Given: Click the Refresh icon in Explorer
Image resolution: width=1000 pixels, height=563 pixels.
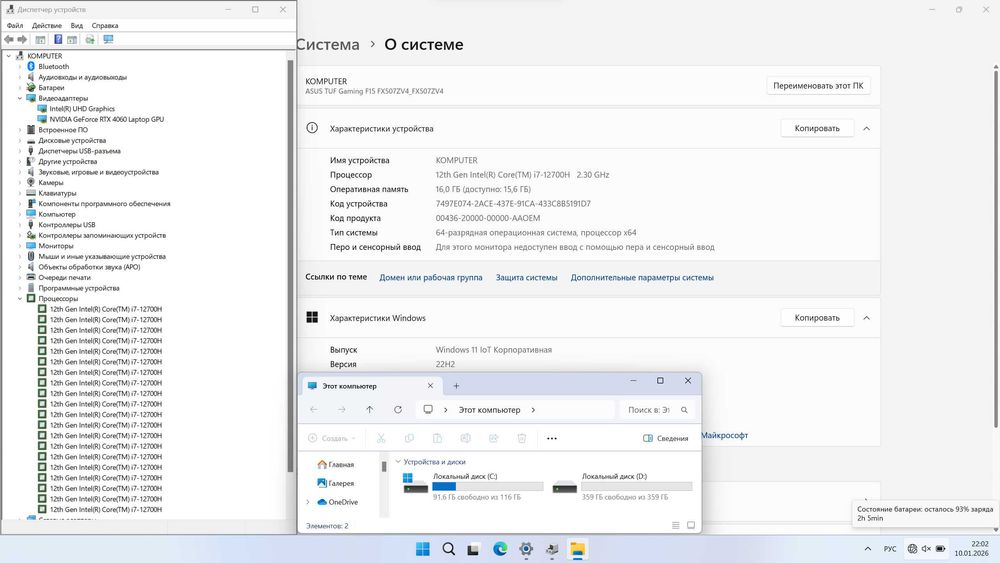Looking at the screenshot, I should point(397,409).
